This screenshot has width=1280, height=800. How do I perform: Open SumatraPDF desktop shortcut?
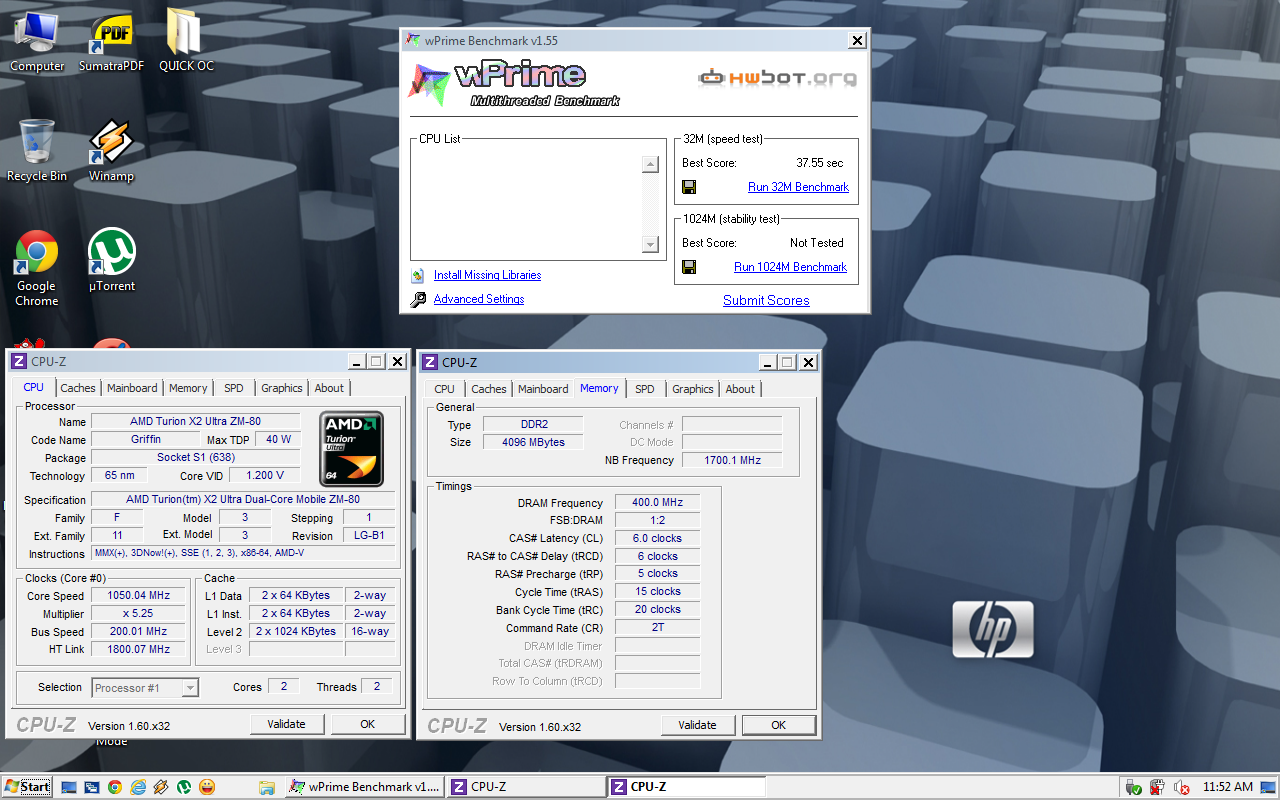pos(111,40)
